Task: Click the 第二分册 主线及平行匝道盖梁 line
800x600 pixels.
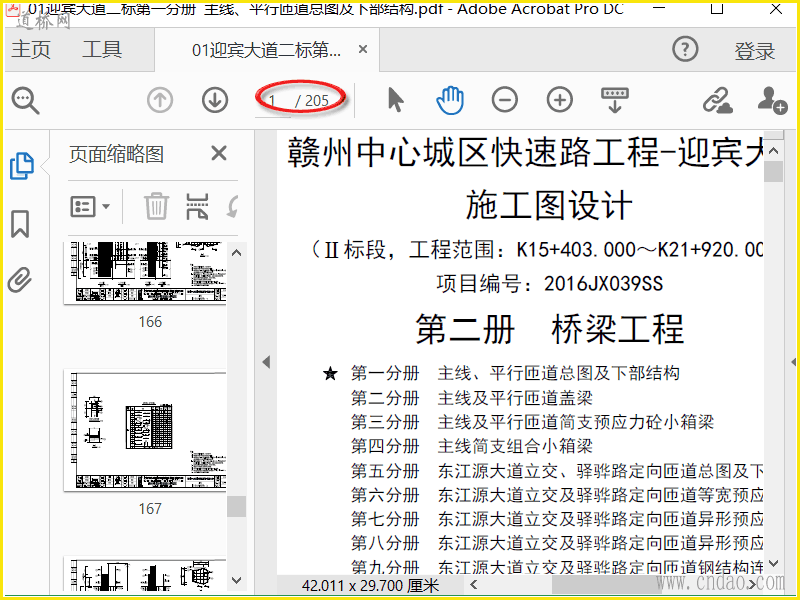Action: 471,398
